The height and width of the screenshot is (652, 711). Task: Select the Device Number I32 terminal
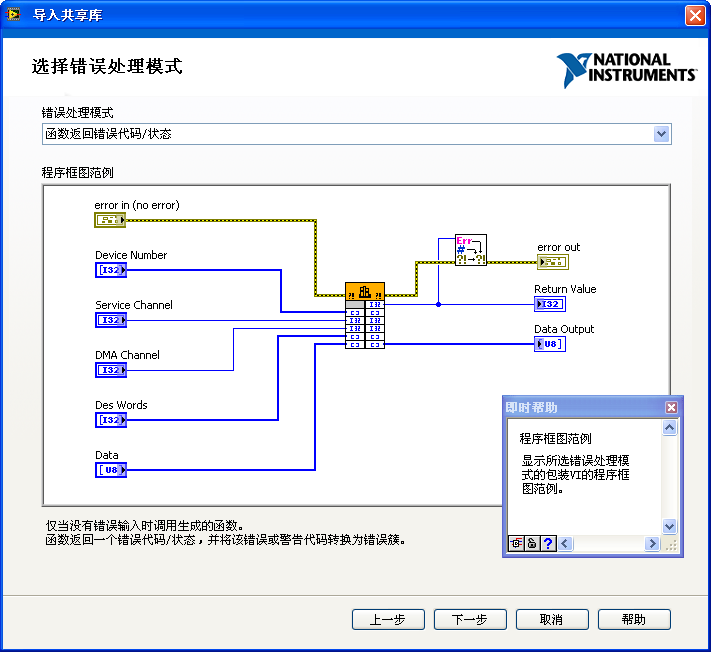[x=110, y=270]
